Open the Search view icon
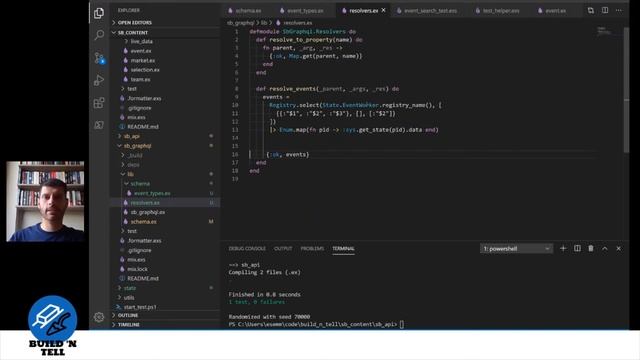 tap(99, 35)
